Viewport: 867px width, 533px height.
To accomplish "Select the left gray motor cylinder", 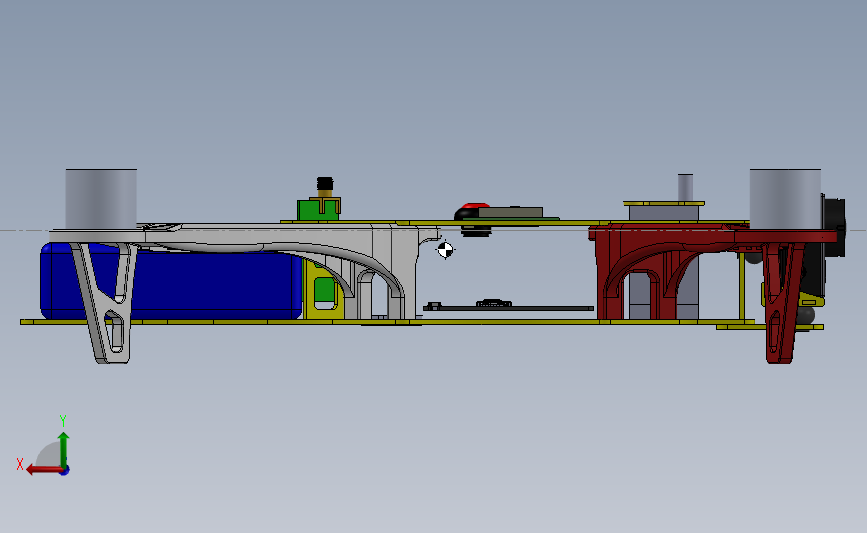I will tap(101, 198).
